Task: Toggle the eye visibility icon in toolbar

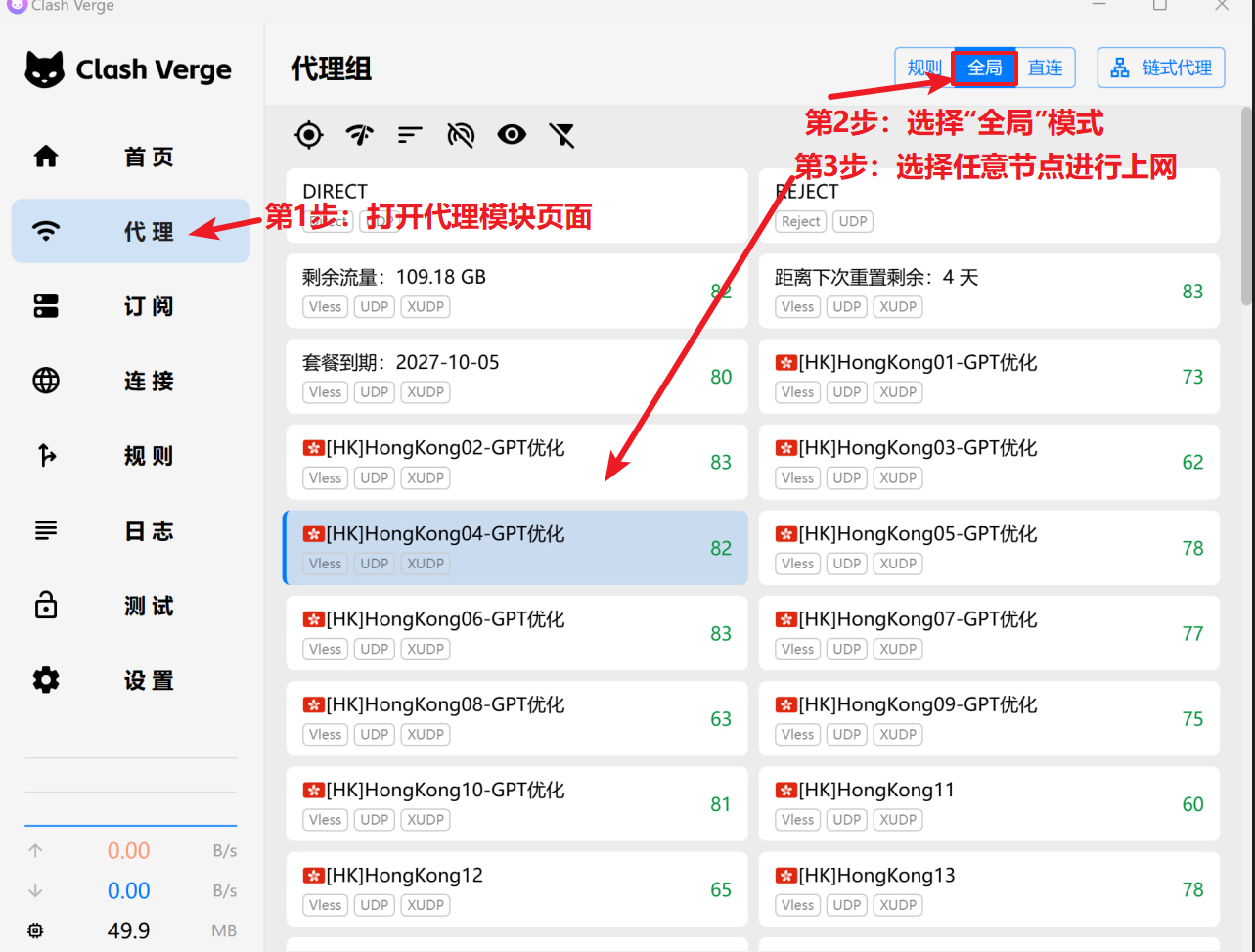Action: pyautogui.click(x=512, y=135)
